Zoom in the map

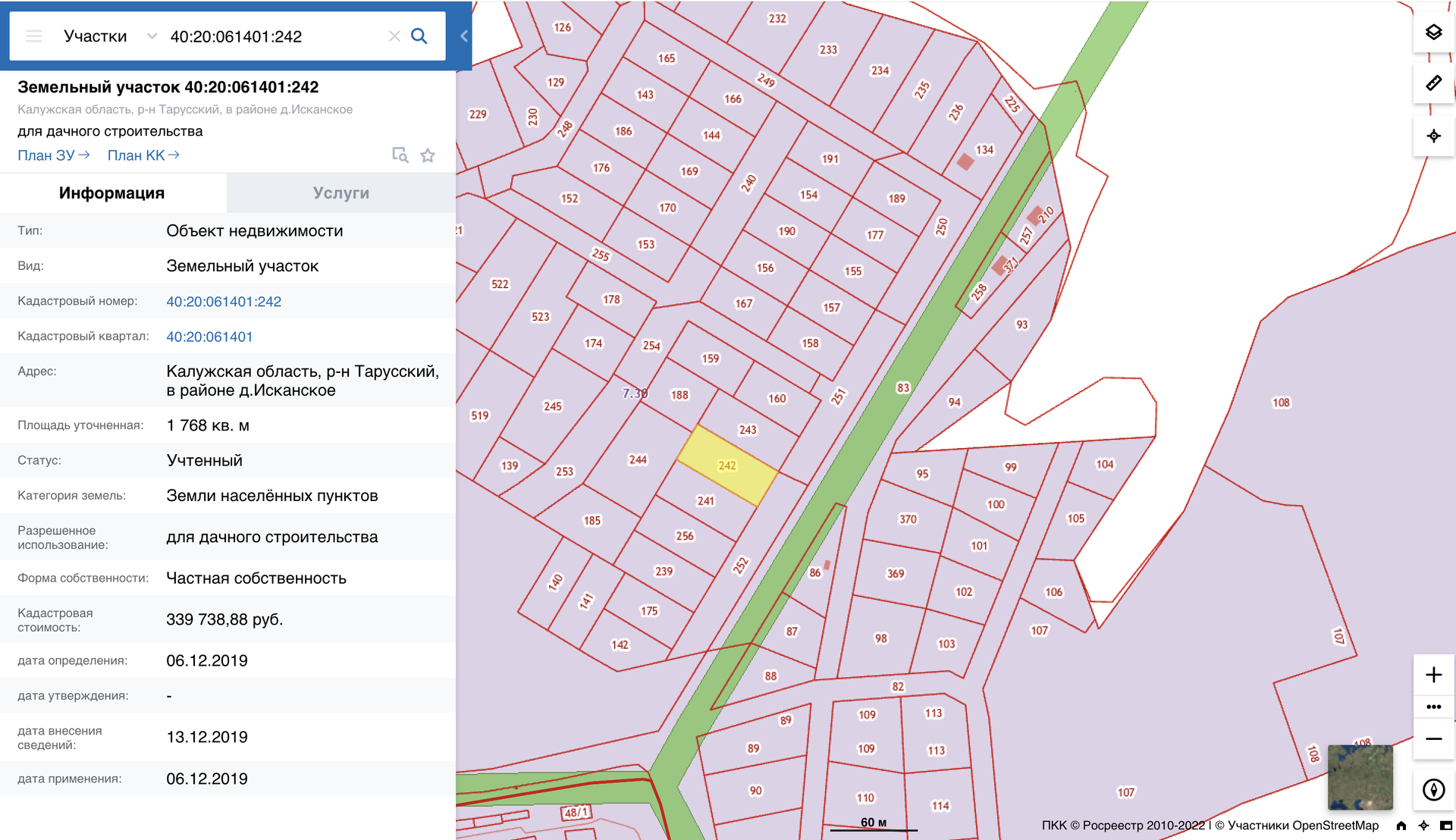pos(1432,675)
